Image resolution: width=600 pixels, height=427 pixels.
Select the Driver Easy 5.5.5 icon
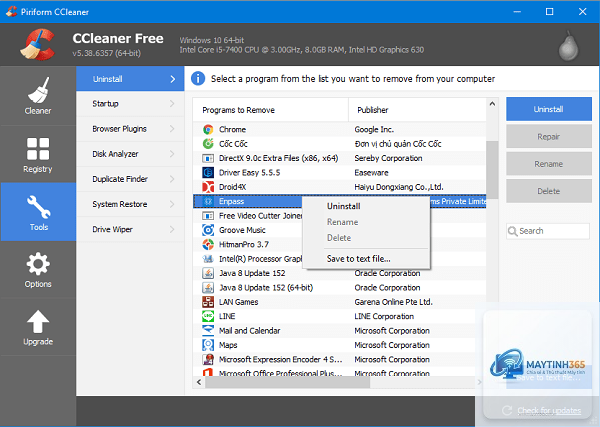208,173
